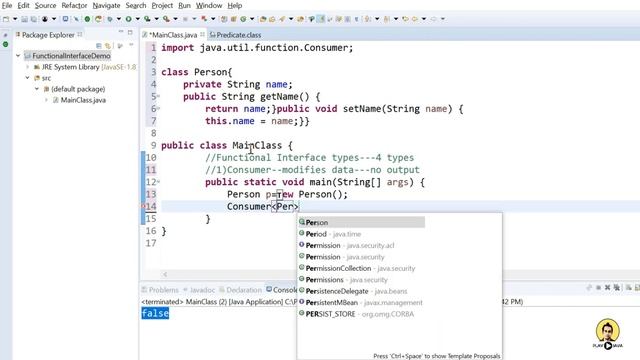Click the New Java Class green C icon

pos(243,19)
